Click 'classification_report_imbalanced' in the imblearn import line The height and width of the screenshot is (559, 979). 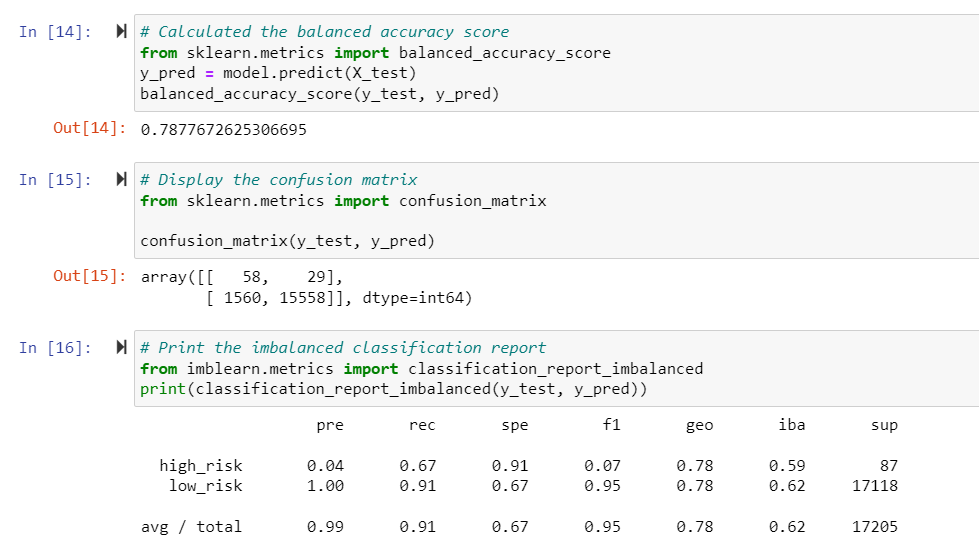[x=556, y=369]
